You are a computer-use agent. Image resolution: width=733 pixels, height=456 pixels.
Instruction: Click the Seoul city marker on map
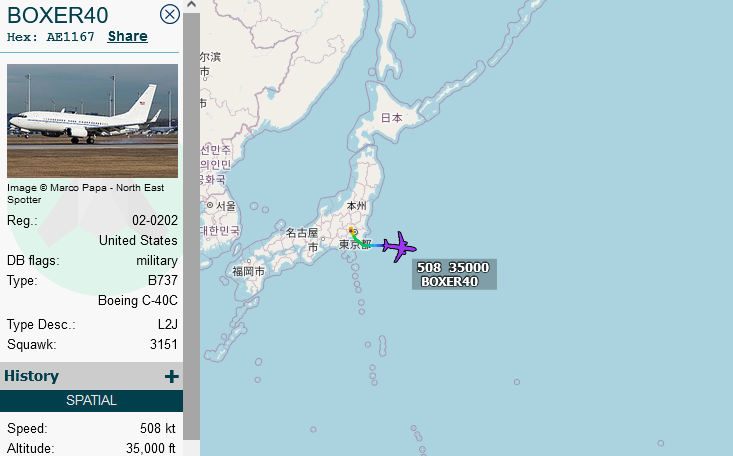[210, 205]
